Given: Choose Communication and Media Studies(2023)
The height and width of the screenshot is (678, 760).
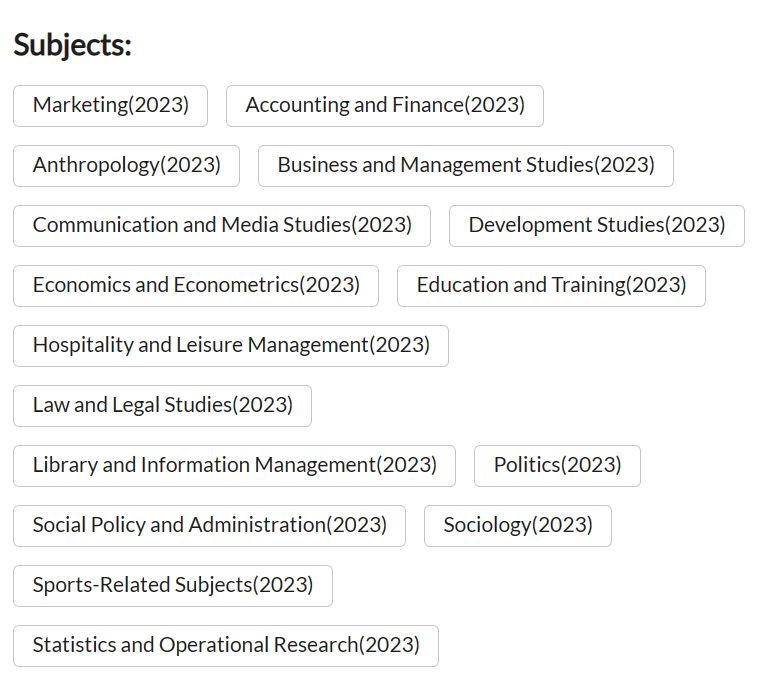Looking at the screenshot, I should (x=222, y=226).
